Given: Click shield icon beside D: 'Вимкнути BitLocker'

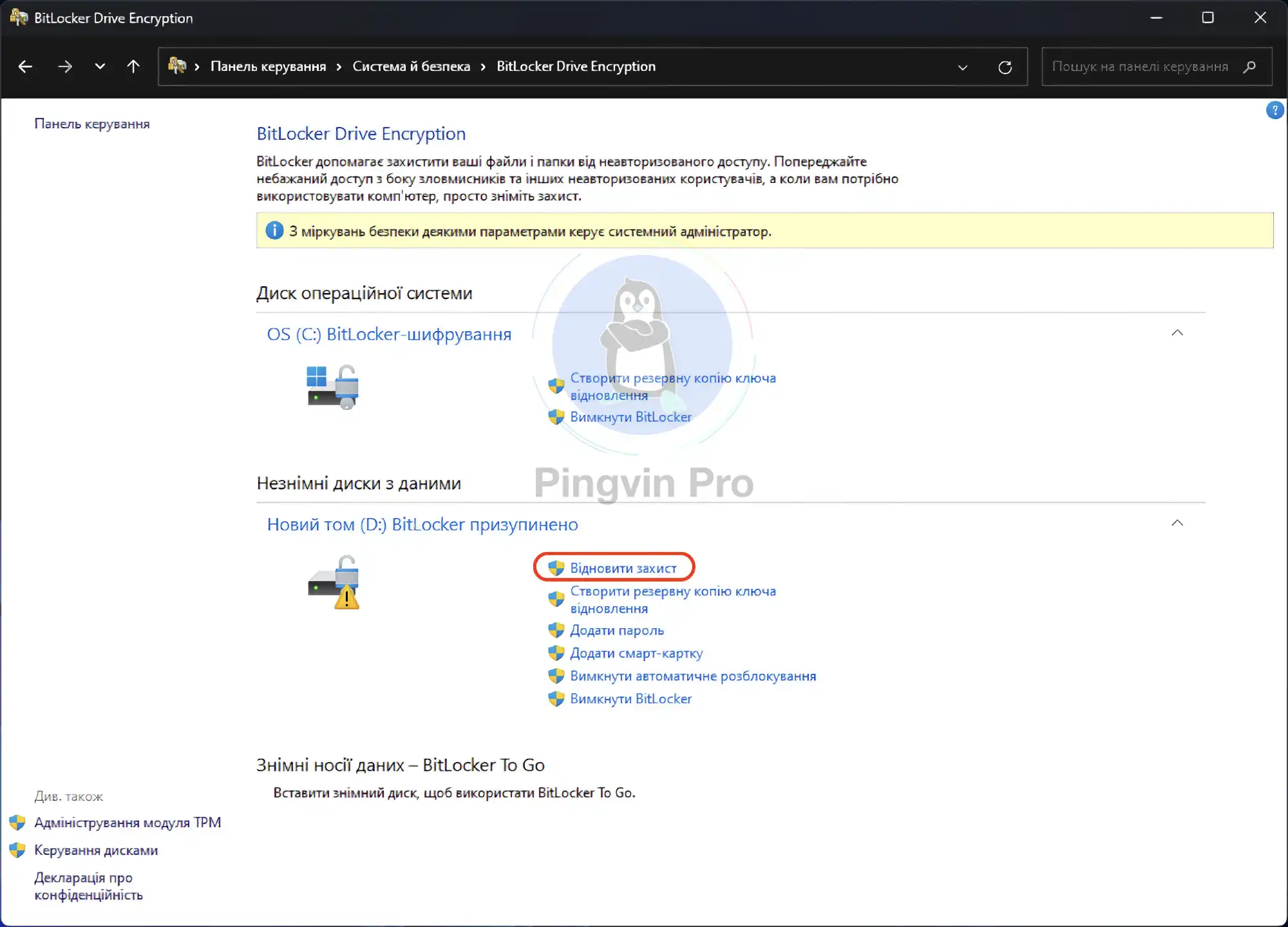Looking at the screenshot, I should pyautogui.click(x=556, y=698).
